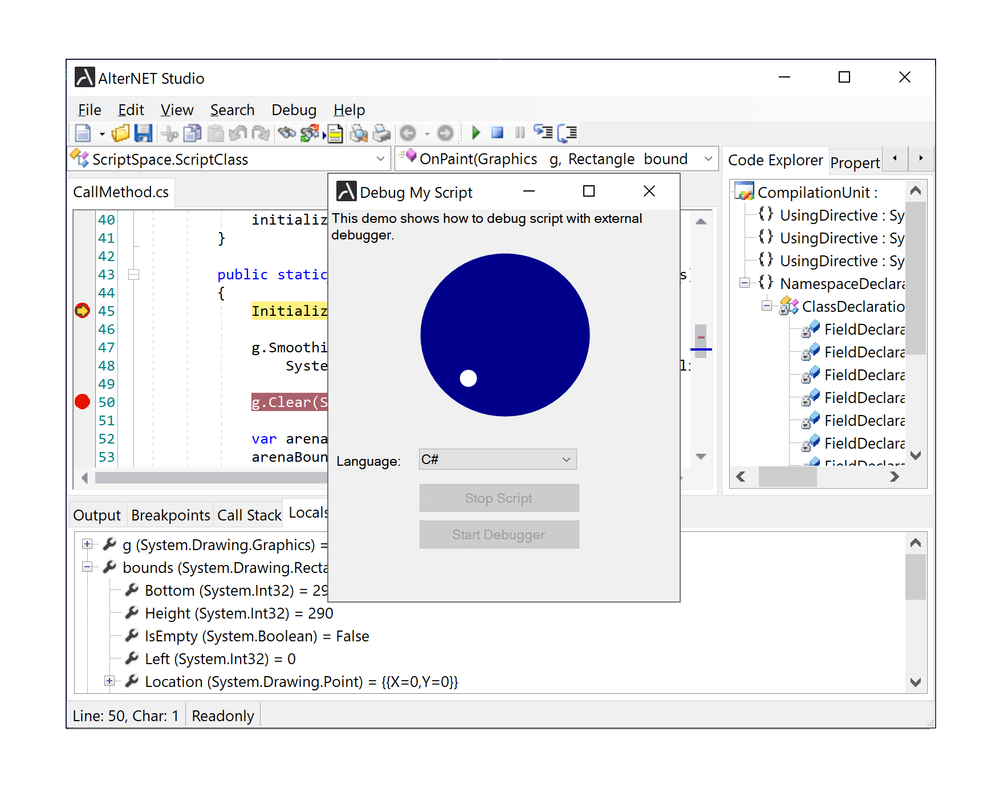Click the Locals panel scroll down arrow
The image size is (1000, 785).
pyautogui.click(x=916, y=682)
